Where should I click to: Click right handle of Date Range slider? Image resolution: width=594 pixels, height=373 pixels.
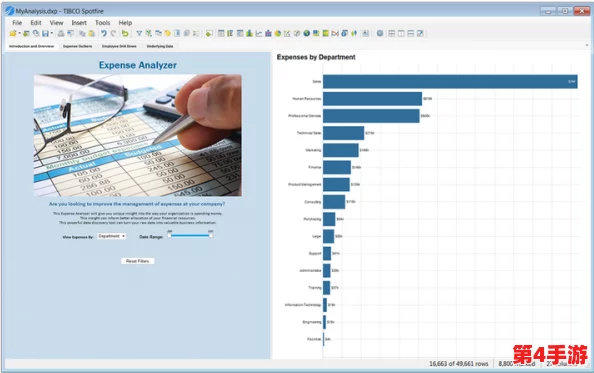pos(211,236)
